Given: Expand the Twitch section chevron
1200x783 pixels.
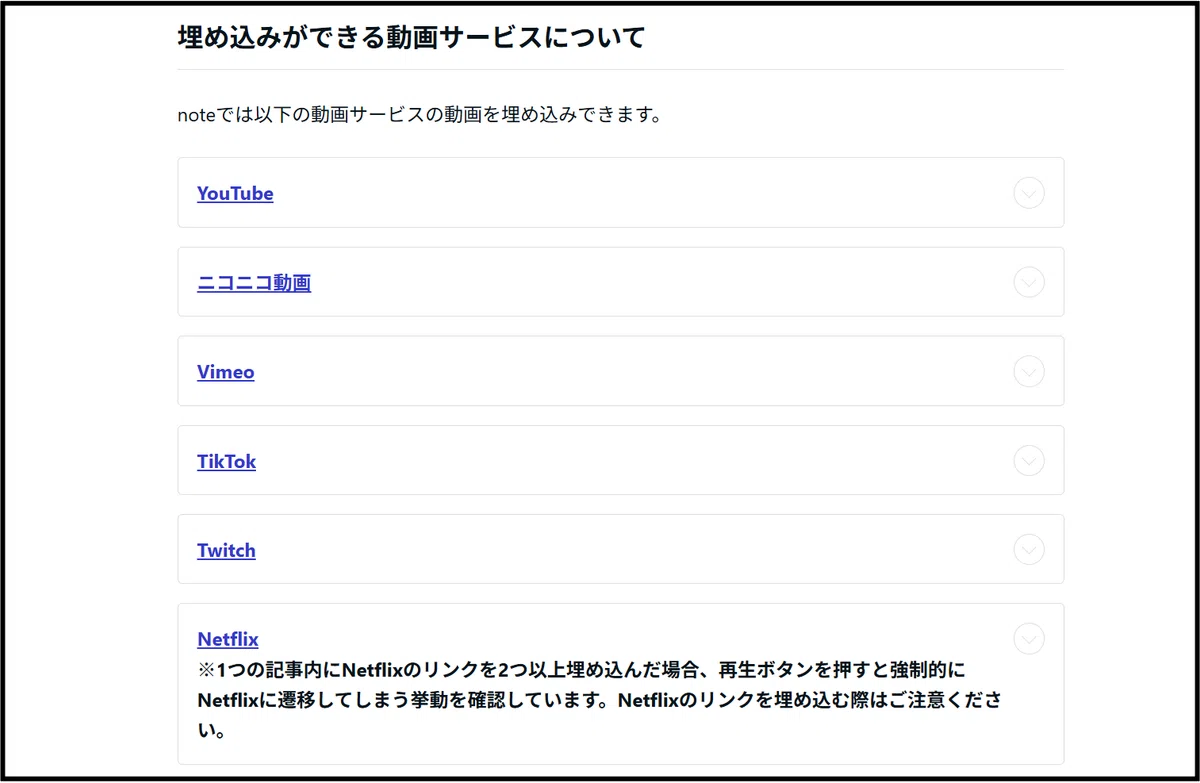Looking at the screenshot, I should (1029, 550).
